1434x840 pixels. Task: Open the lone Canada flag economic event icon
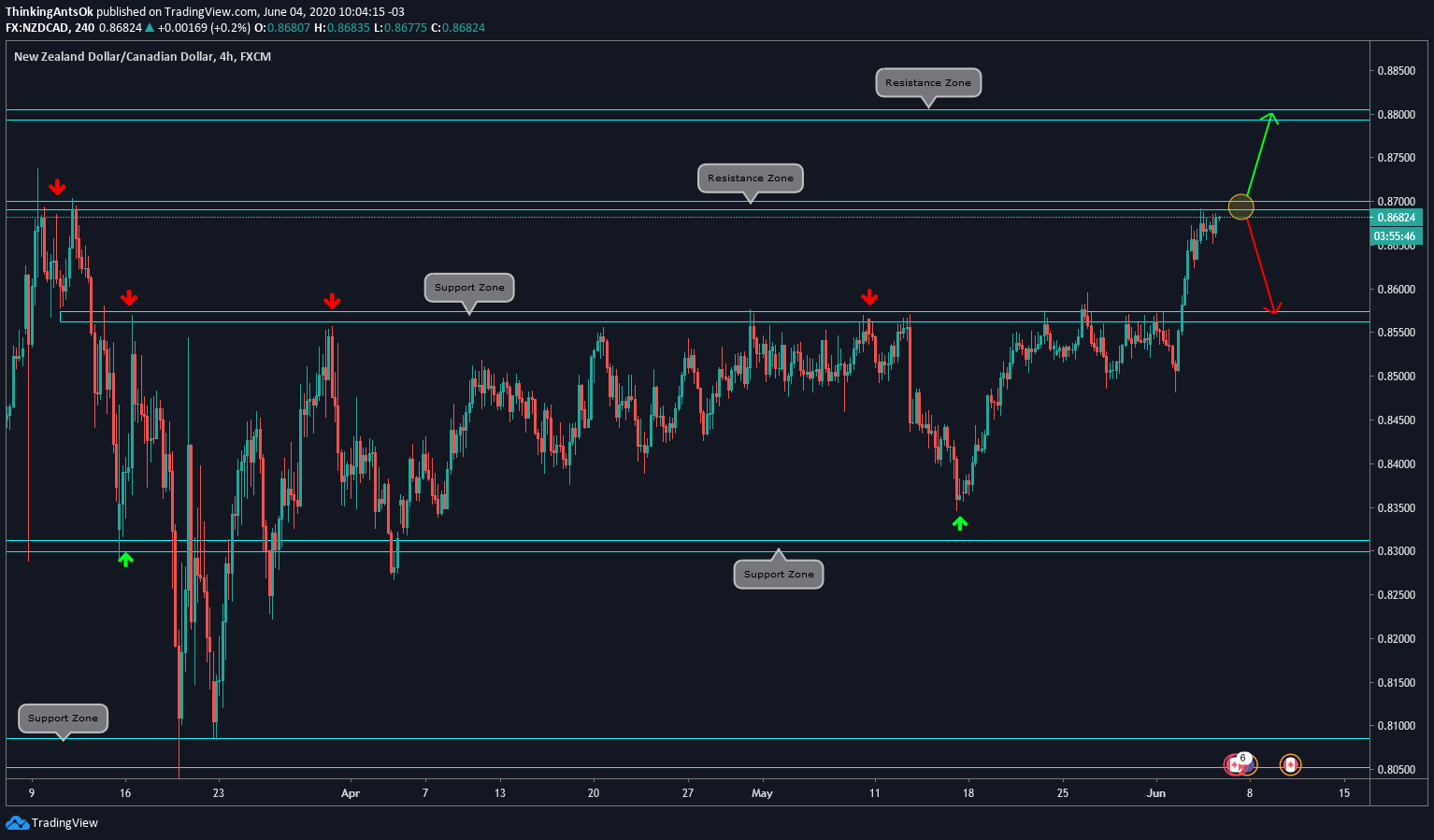pyautogui.click(x=1290, y=765)
